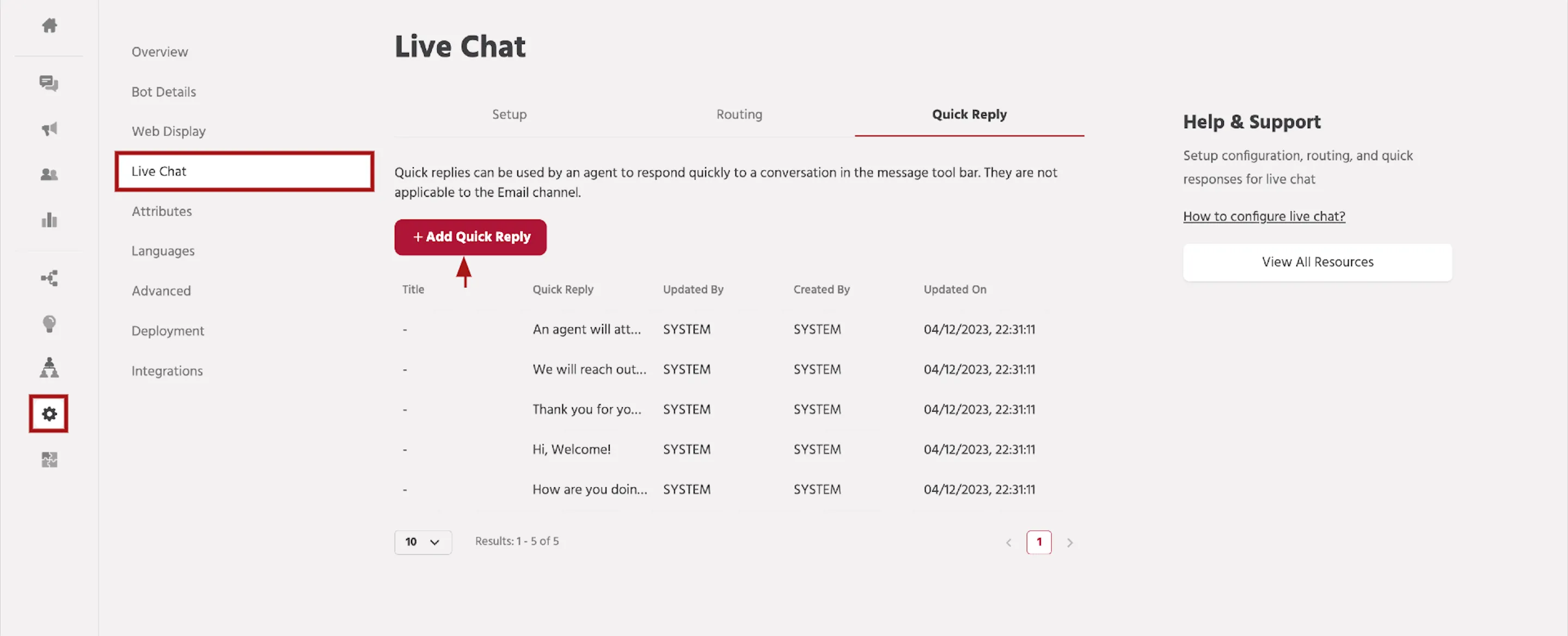
Task: Open the hierarchy team icon
Action: 50,368
